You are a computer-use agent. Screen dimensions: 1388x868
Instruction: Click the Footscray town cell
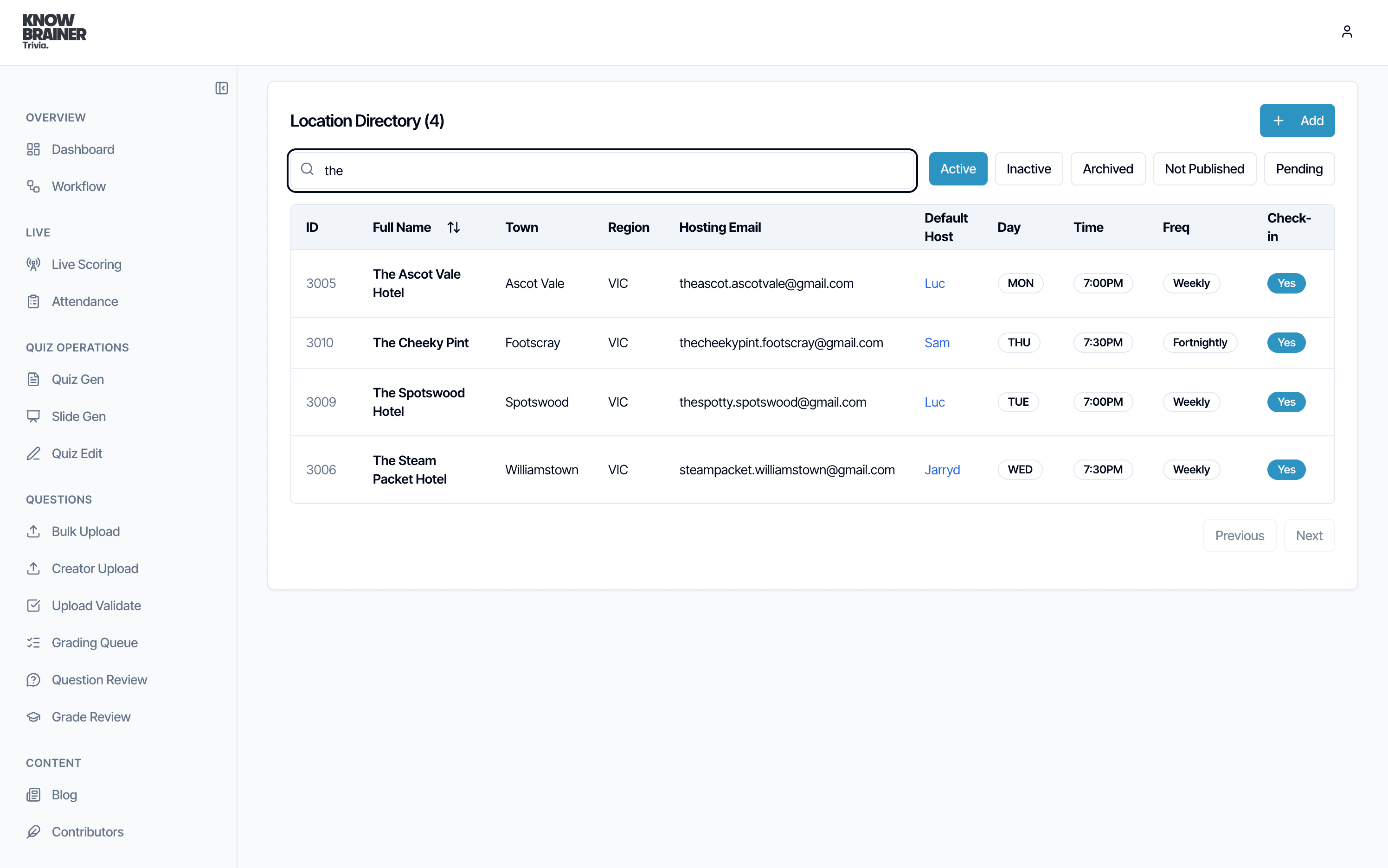pyautogui.click(x=533, y=343)
